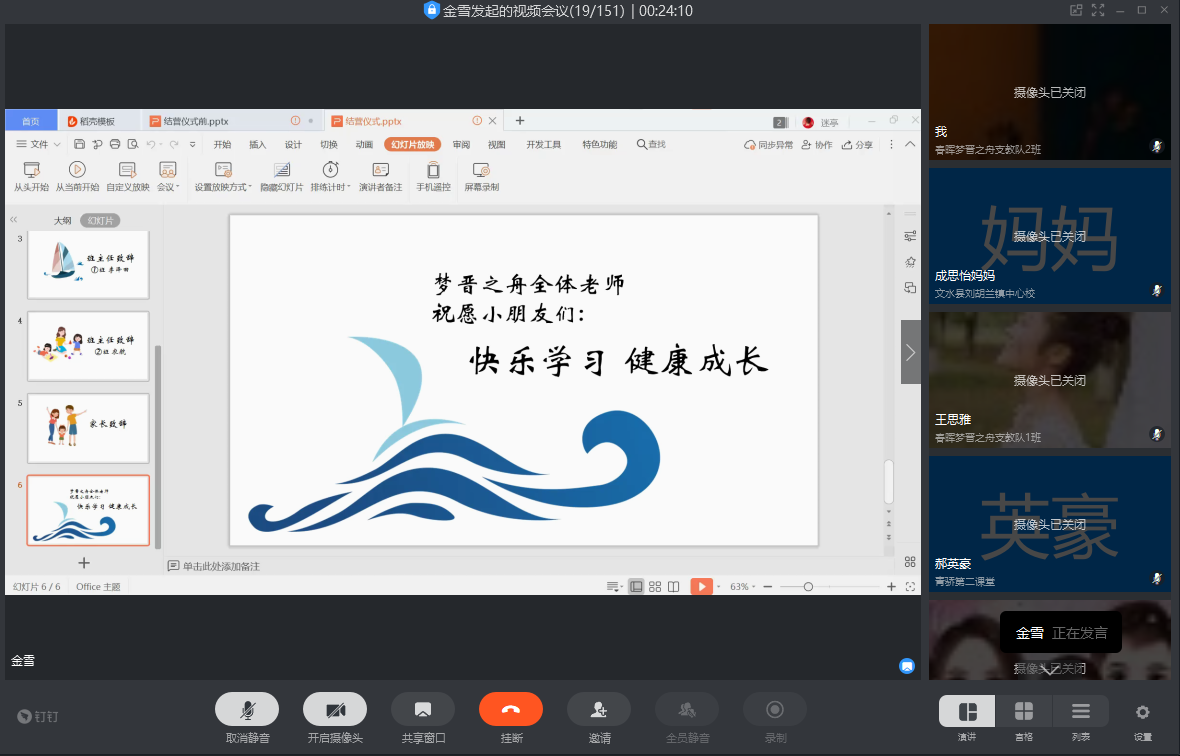
Task: Open the 稻壳模板 template tab
Action: point(99,121)
